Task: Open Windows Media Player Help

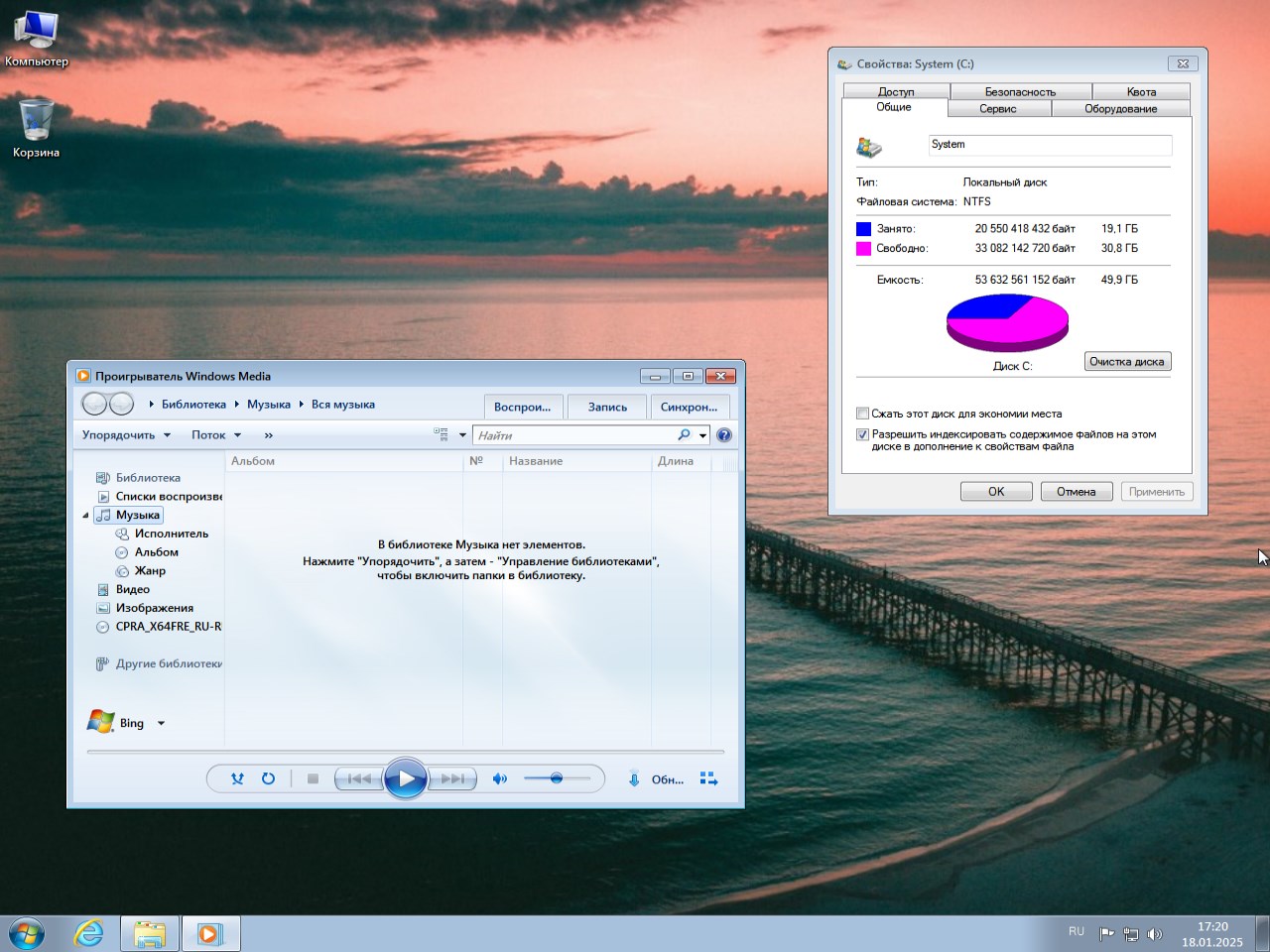Action: click(x=723, y=434)
